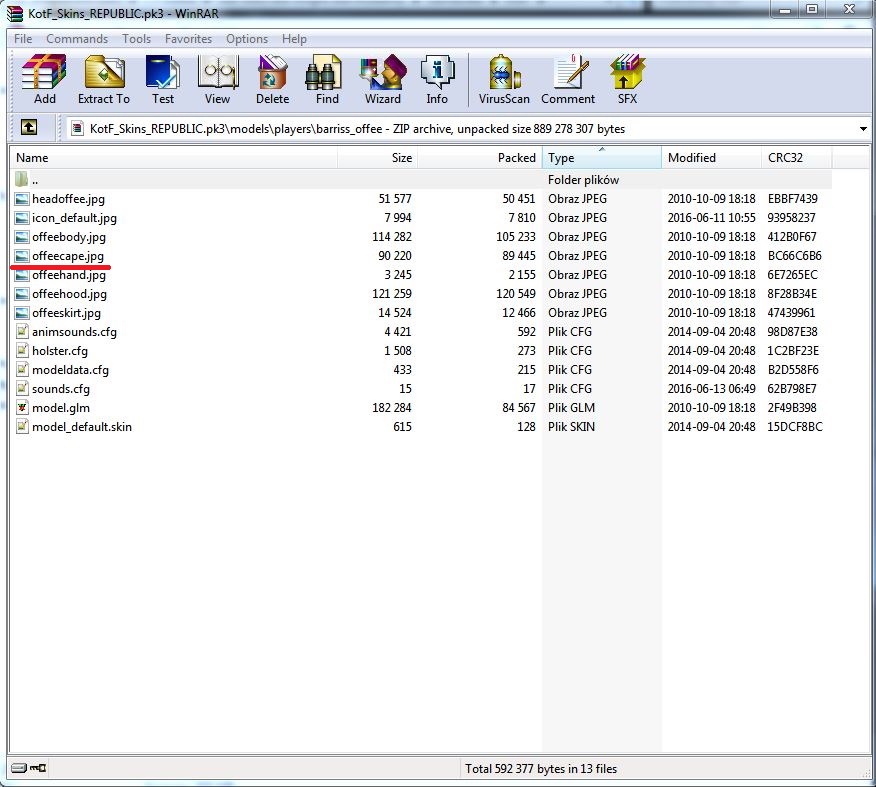
Task: Click the animsounds.cfg file icon
Action: pos(22,332)
